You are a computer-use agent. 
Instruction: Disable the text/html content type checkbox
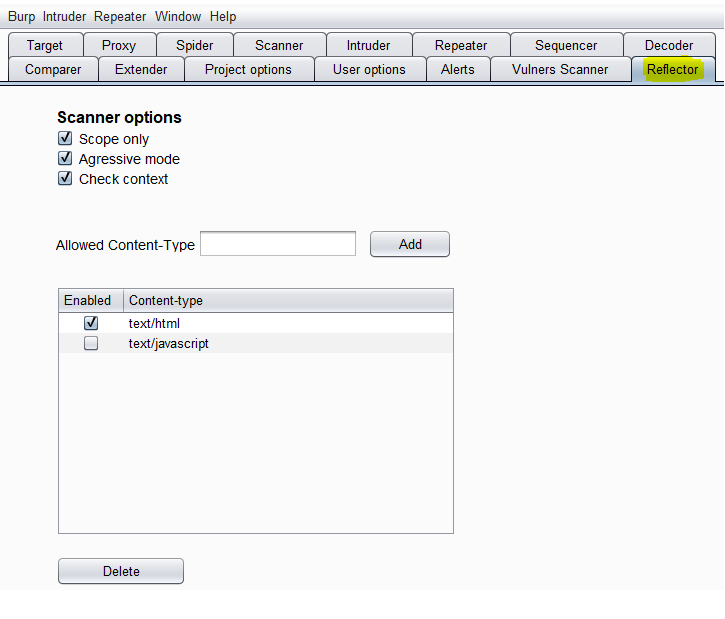click(x=91, y=323)
